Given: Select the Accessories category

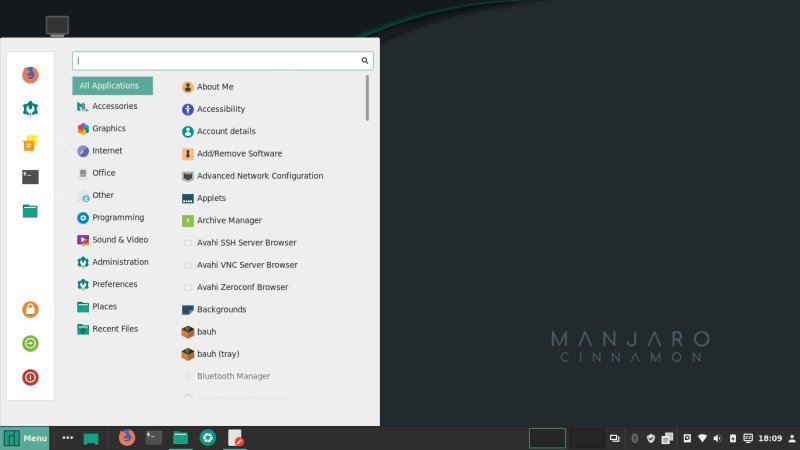Looking at the screenshot, I should pyautogui.click(x=114, y=106).
